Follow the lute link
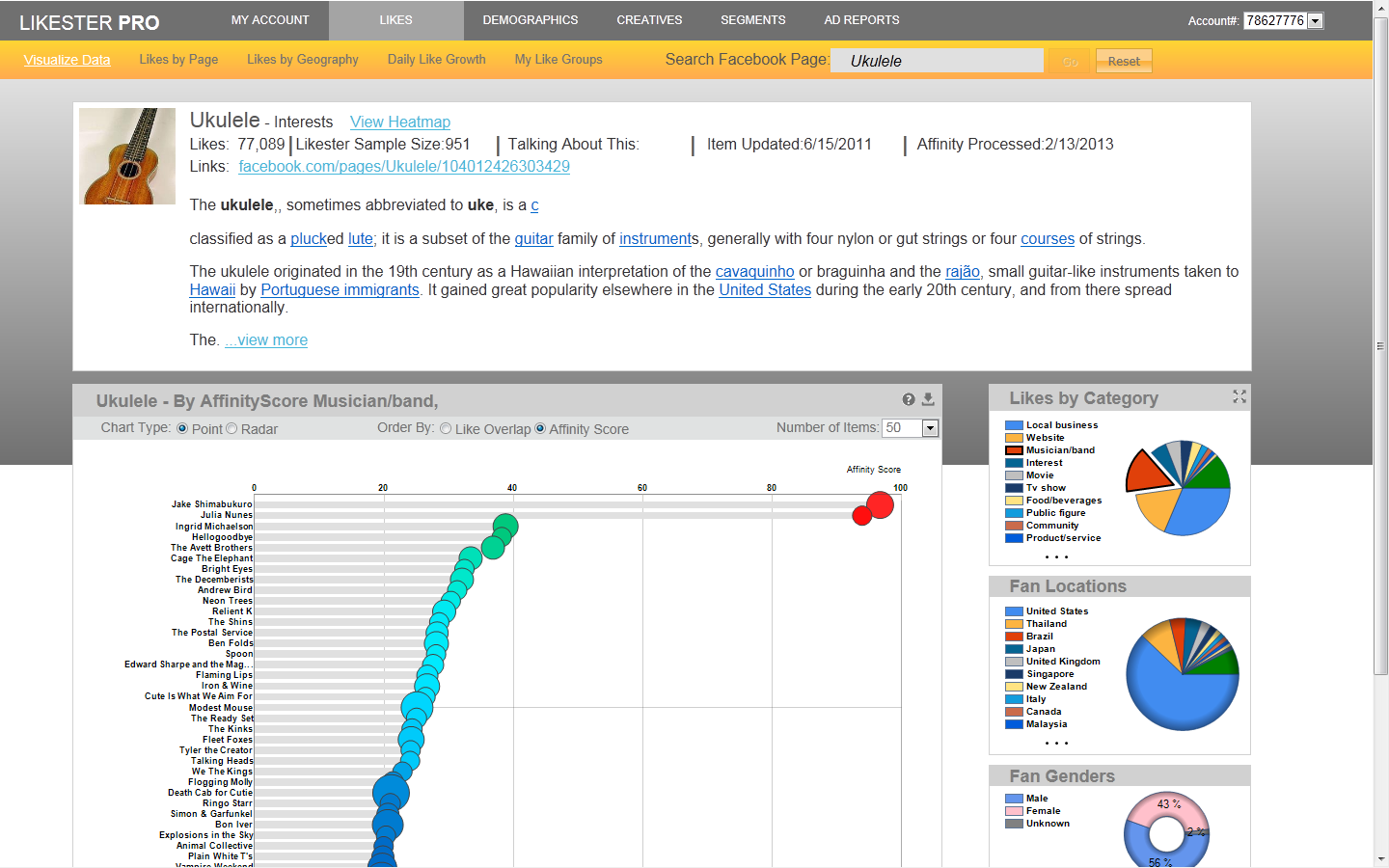1389x868 pixels. click(x=360, y=239)
